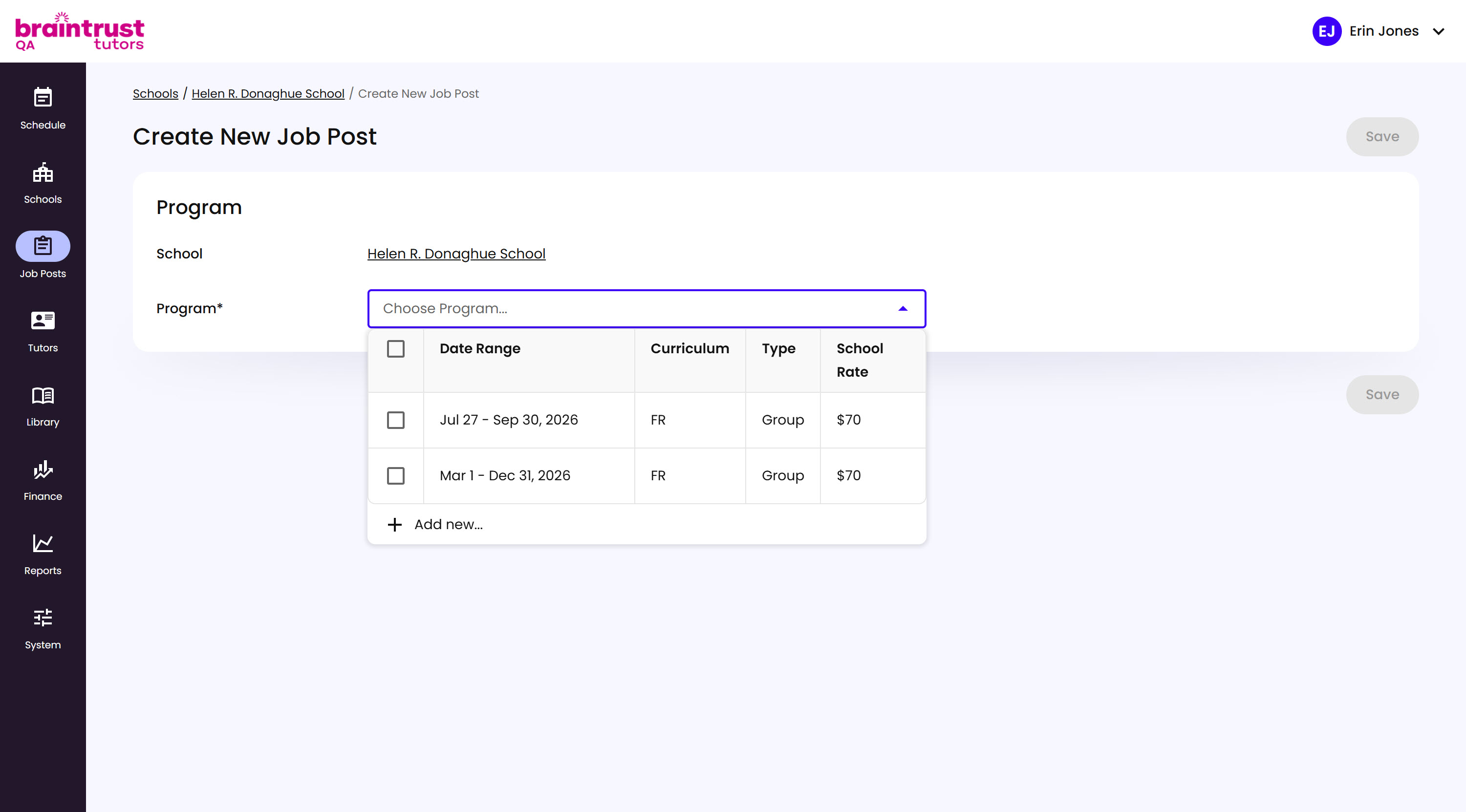Viewport: 1466px width, 812px height.
Task: Open the Library book icon
Action: click(x=43, y=395)
